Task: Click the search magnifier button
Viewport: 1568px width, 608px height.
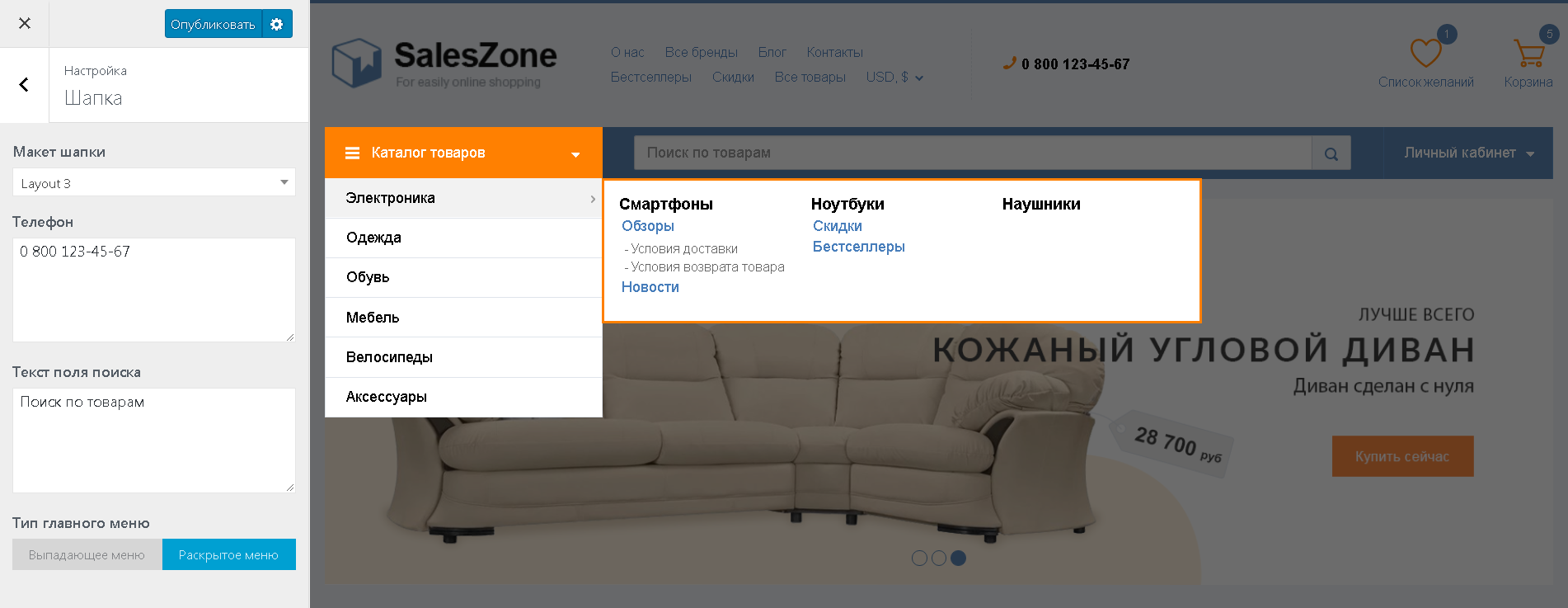Action: (x=1331, y=153)
